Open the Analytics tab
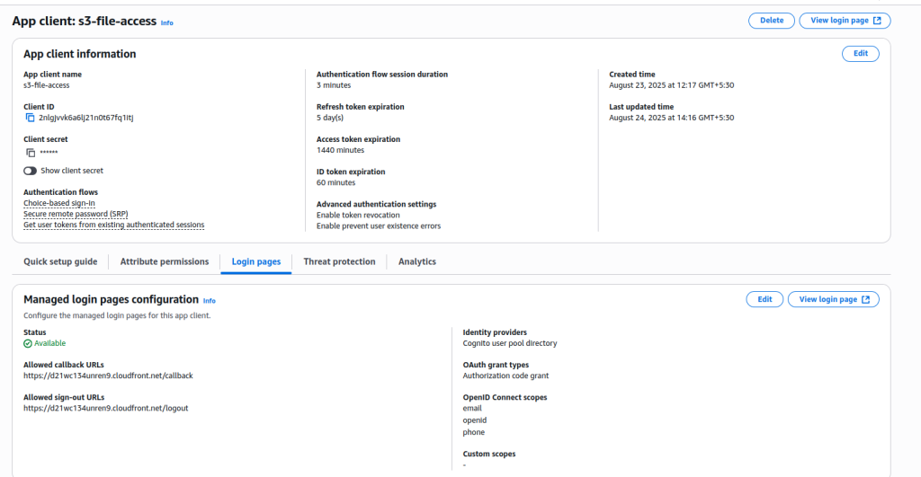This screenshot has height=477, width=921. pyautogui.click(x=417, y=261)
